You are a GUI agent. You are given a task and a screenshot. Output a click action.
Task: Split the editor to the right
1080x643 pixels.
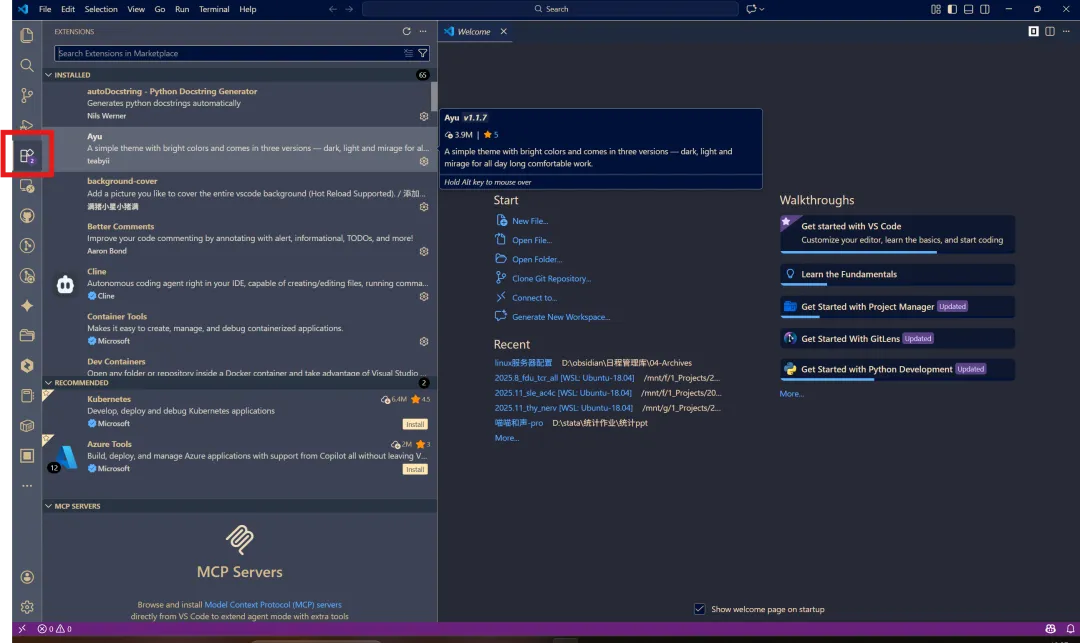[1050, 31]
